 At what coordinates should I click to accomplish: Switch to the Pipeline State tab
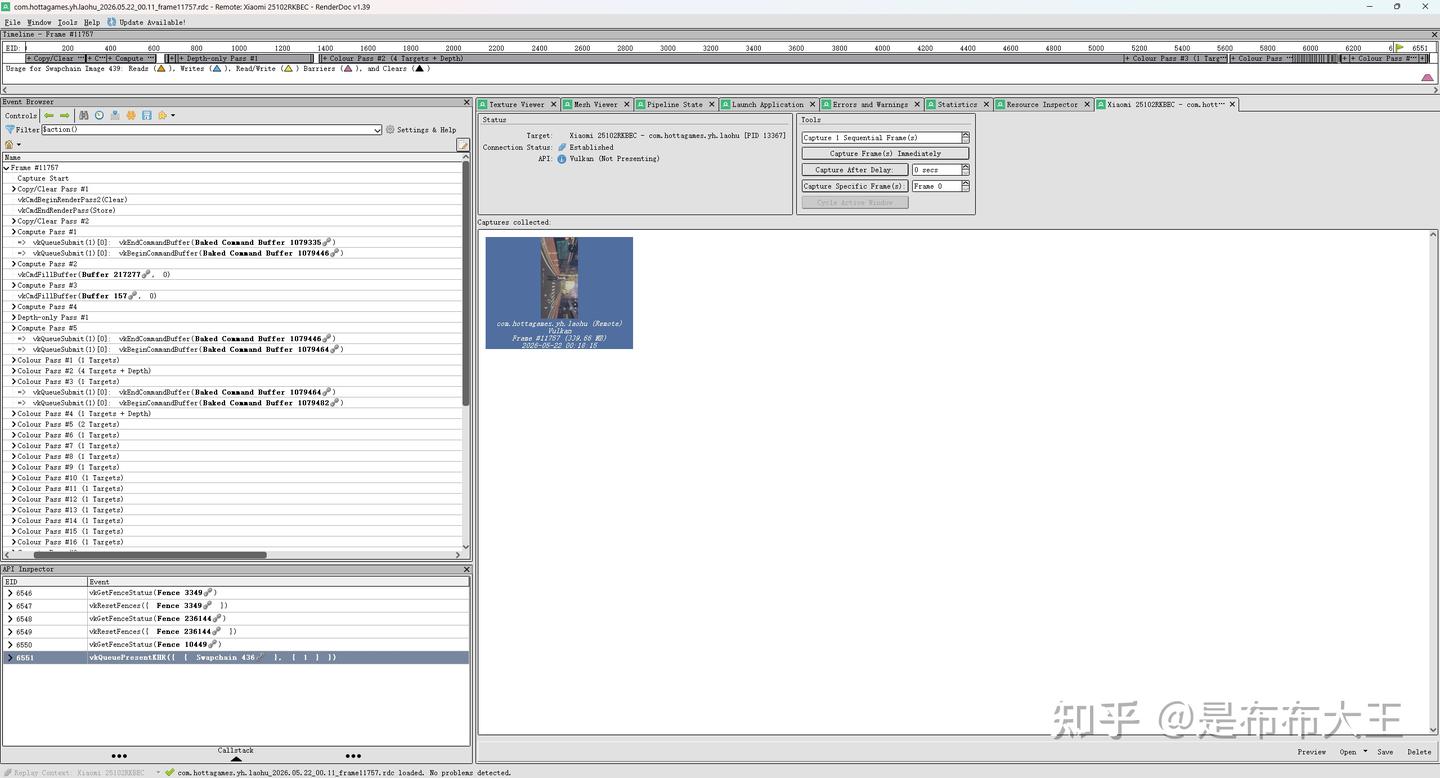(x=674, y=104)
